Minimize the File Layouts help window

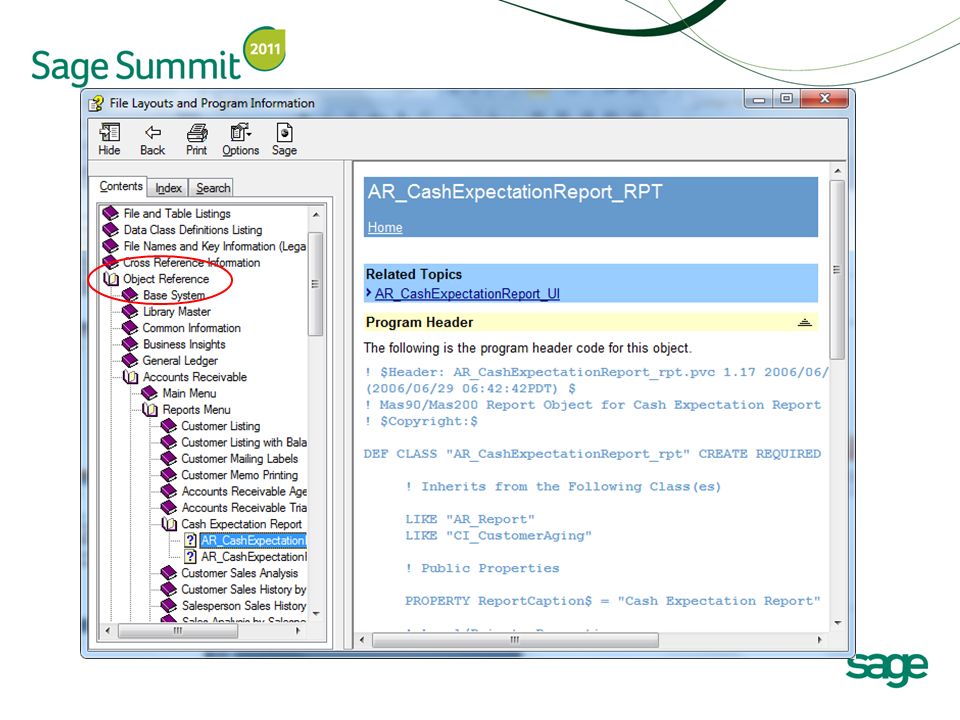point(759,99)
